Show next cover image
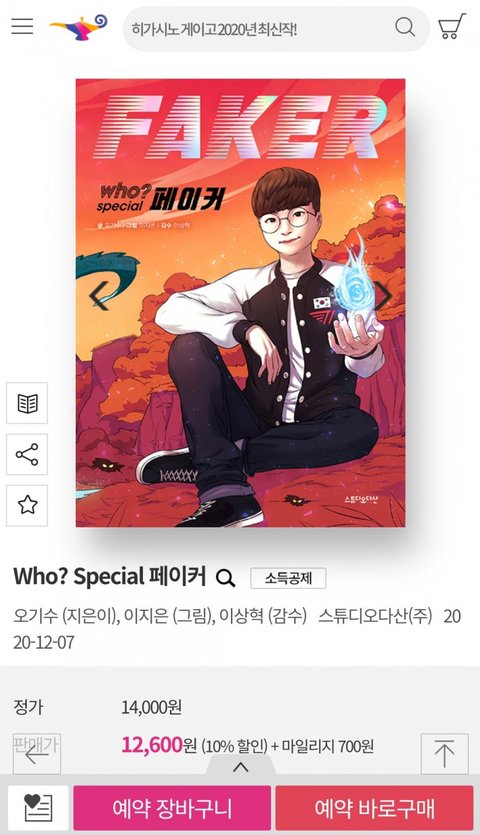Viewport: 480px width, 835px height. pos(383,296)
